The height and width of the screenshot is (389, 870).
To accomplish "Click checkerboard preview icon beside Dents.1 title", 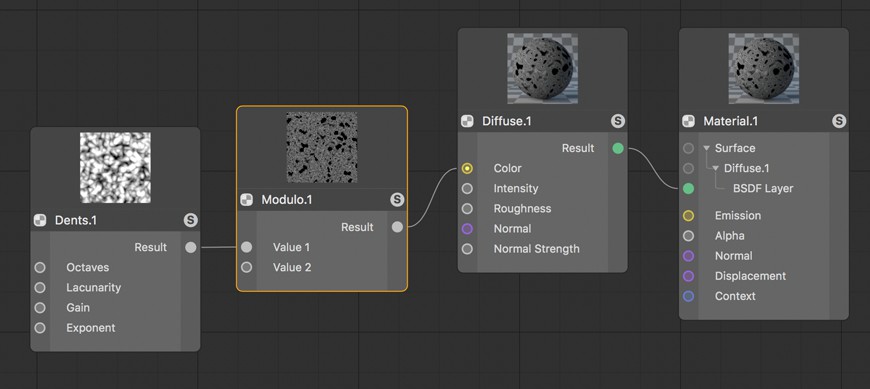I will coord(40,220).
